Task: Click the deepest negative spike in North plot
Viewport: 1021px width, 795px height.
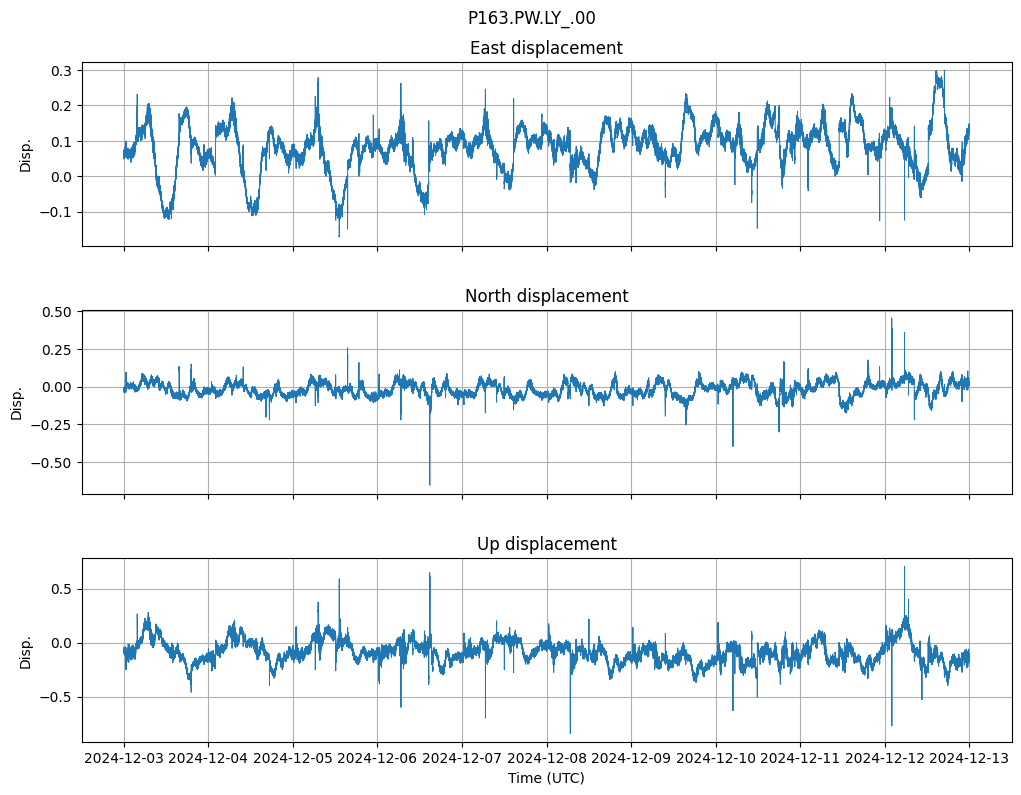Action: [430, 482]
